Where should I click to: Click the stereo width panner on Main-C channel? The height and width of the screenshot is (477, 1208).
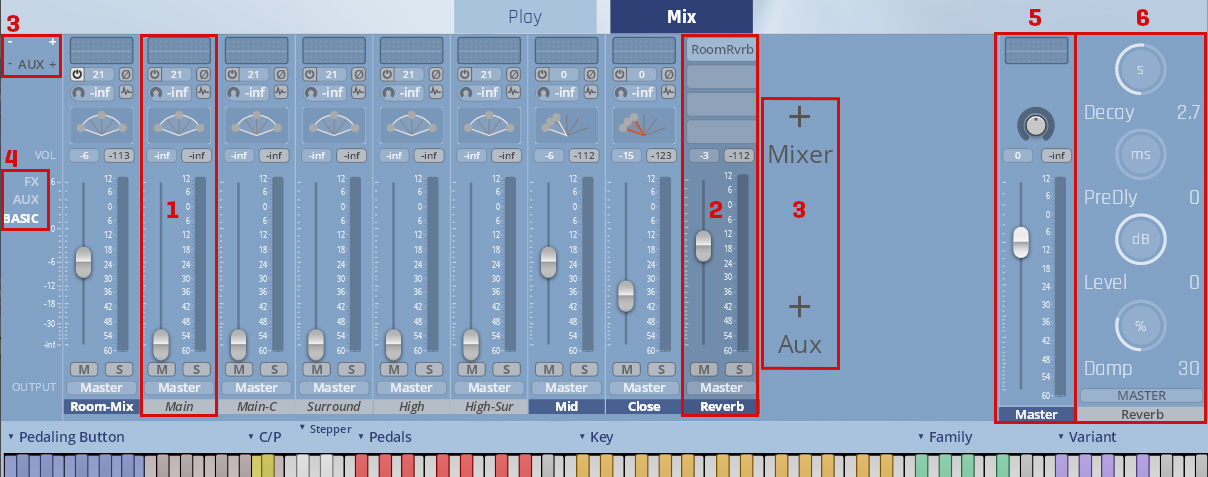pyautogui.click(x=257, y=125)
